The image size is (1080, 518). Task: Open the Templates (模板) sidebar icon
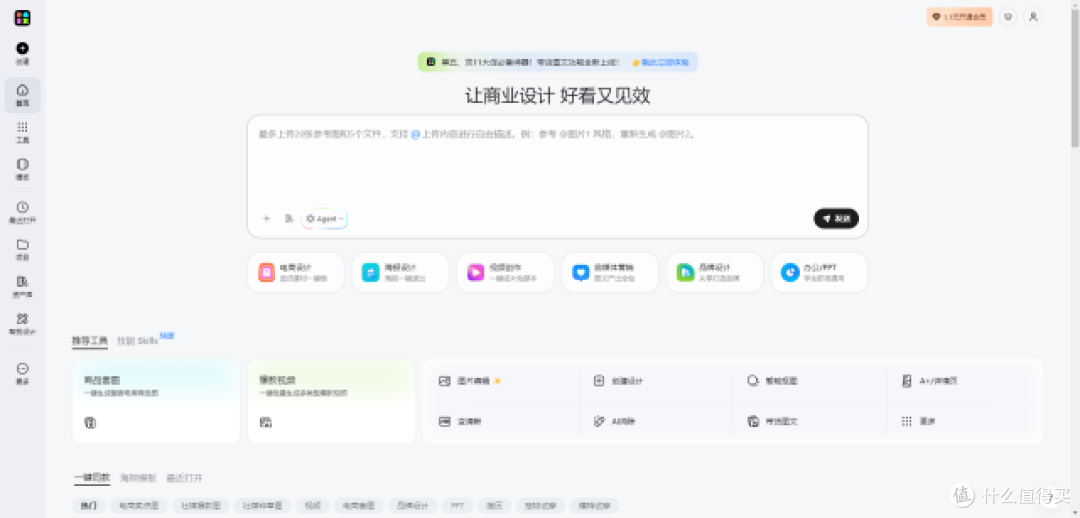(x=22, y=164)
